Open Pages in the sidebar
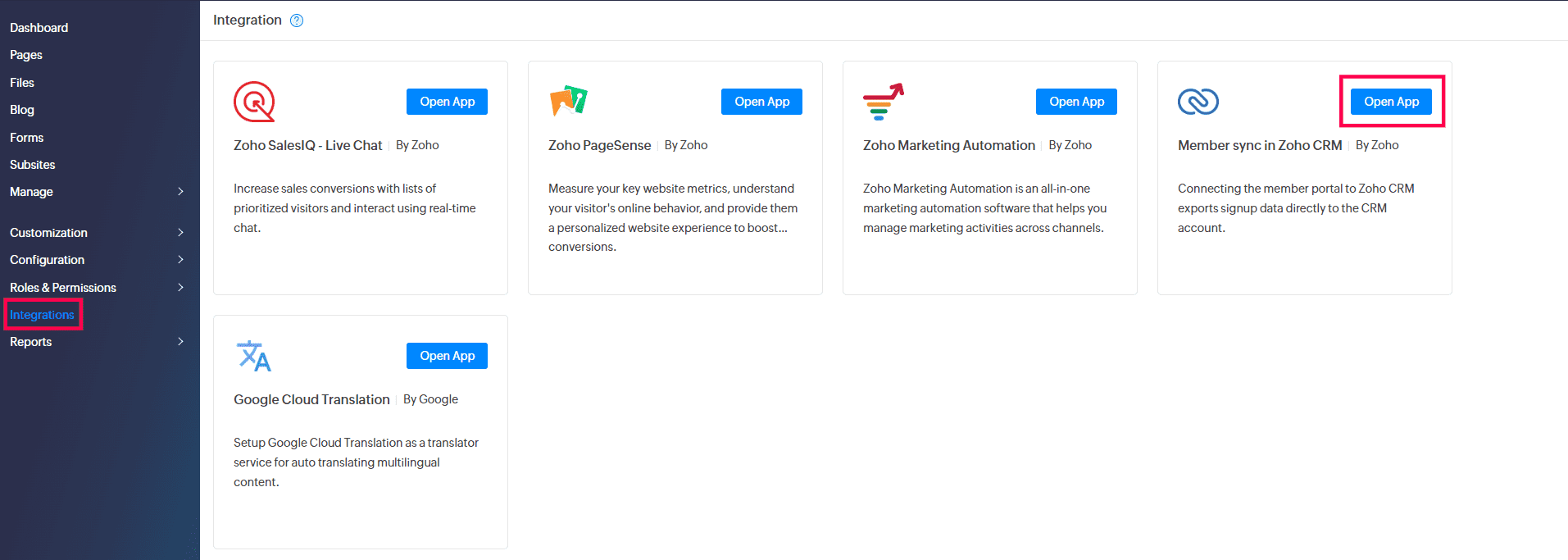This screenshot has height=560, width=1568. pos(26,55)
